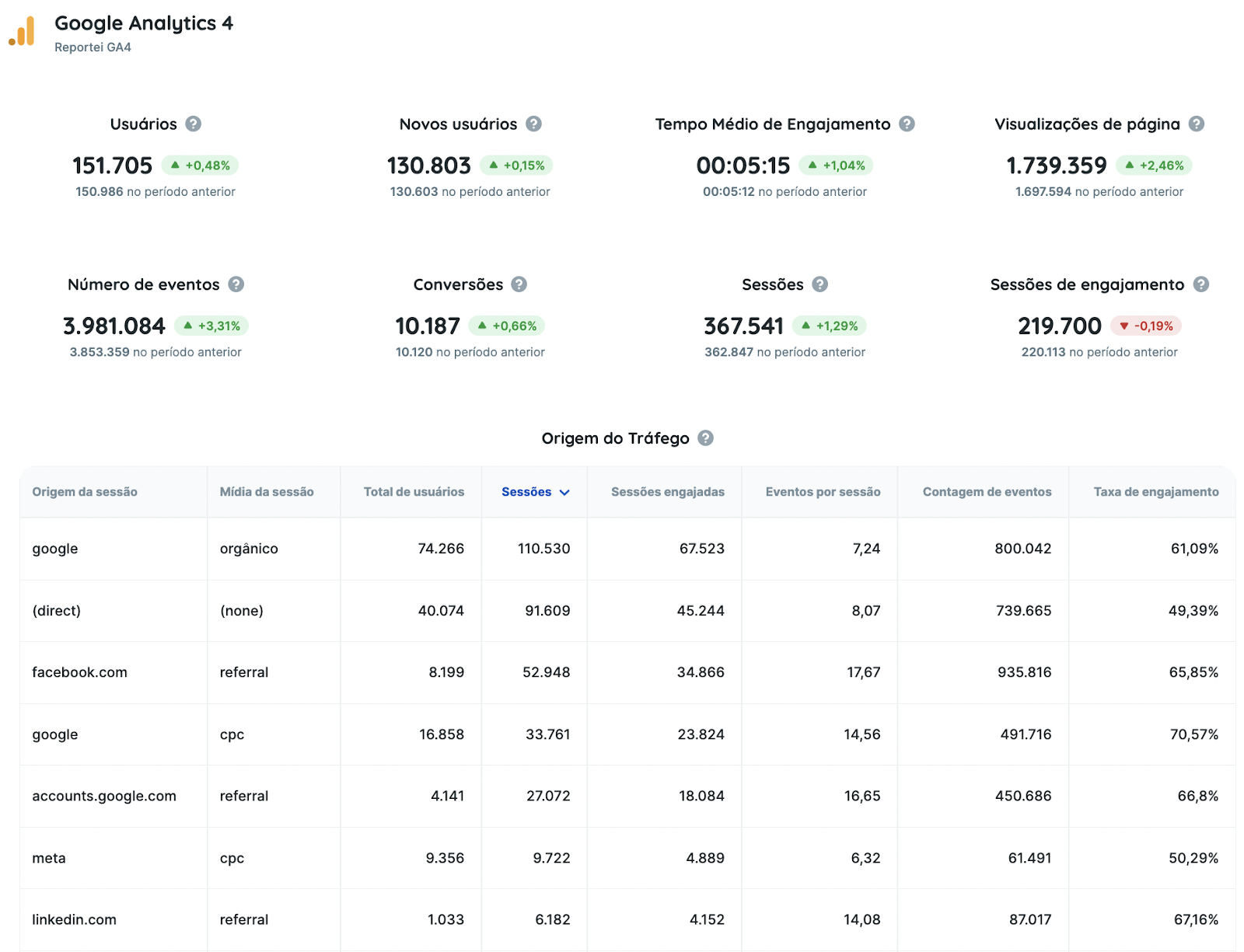Select the (direct) source cell
Viewport: 1244px width, 952px height.
tap(56, 611)
